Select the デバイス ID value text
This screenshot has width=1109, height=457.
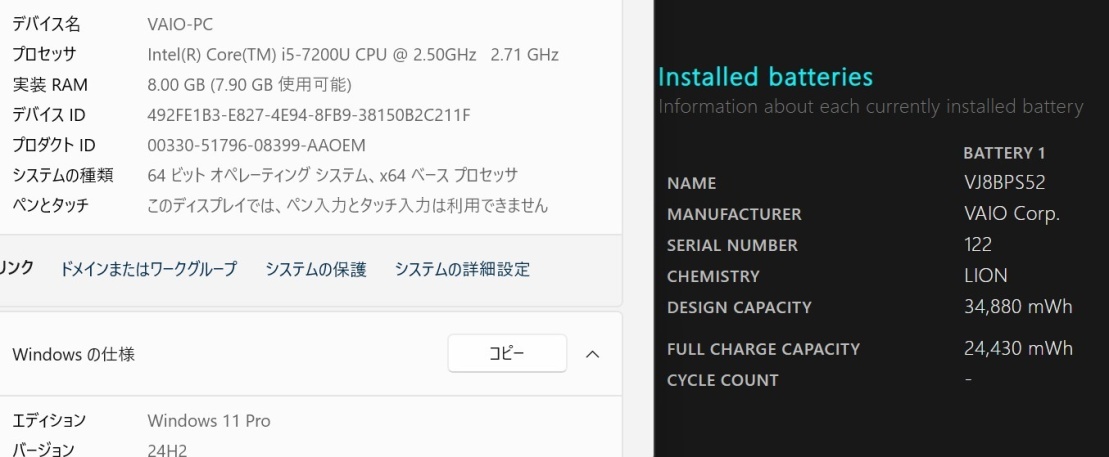(x=309, y=115)
